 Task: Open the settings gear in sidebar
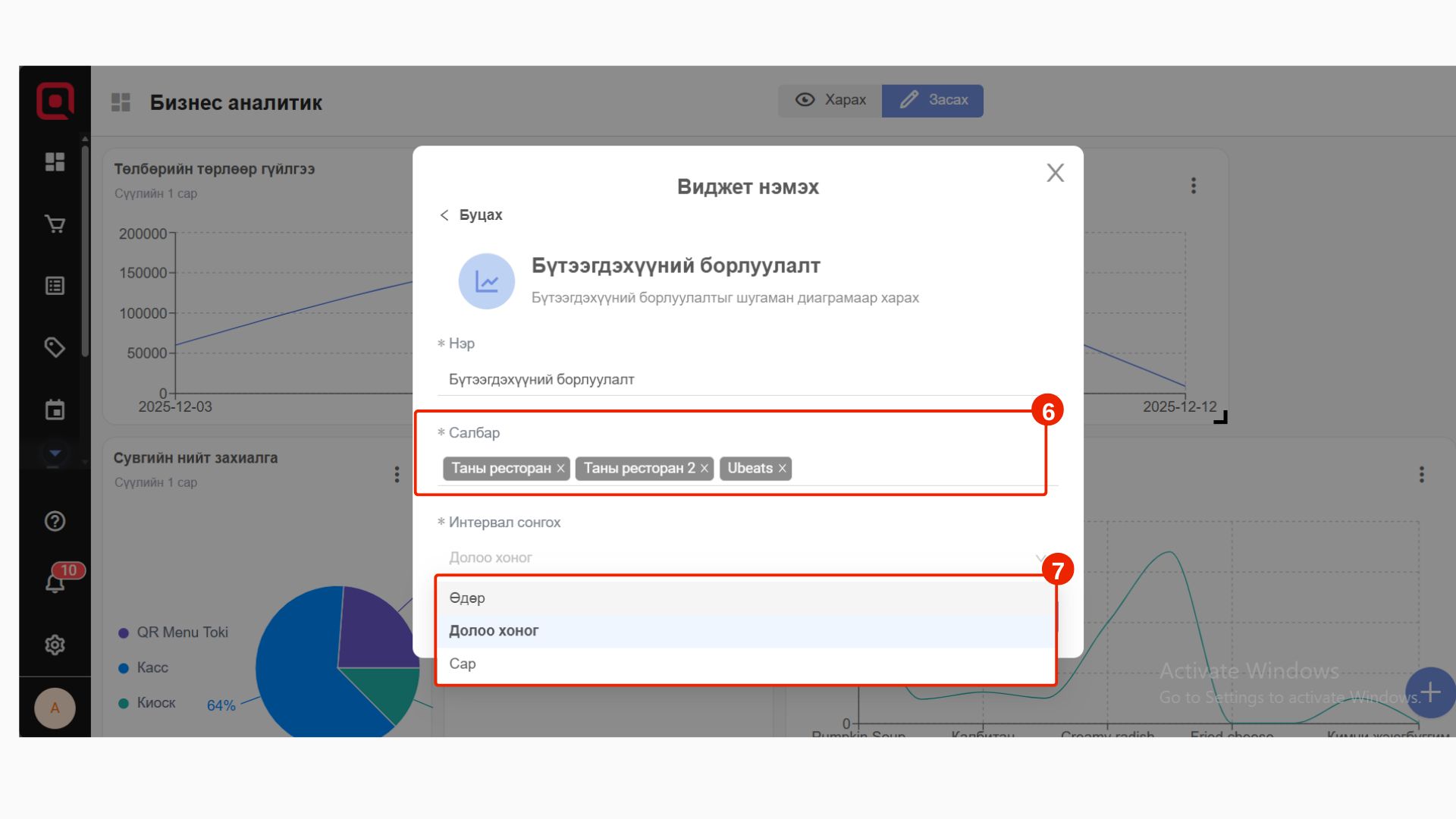pos(55,645)
